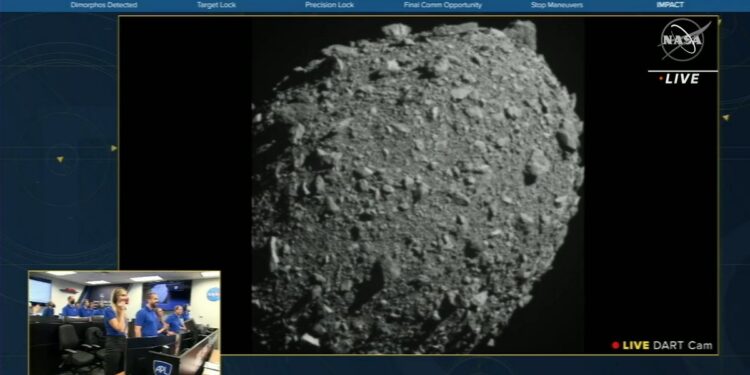Click the LIVE DART Cam label
This screenshot has height=375, width=750.
tap(662, 345)
